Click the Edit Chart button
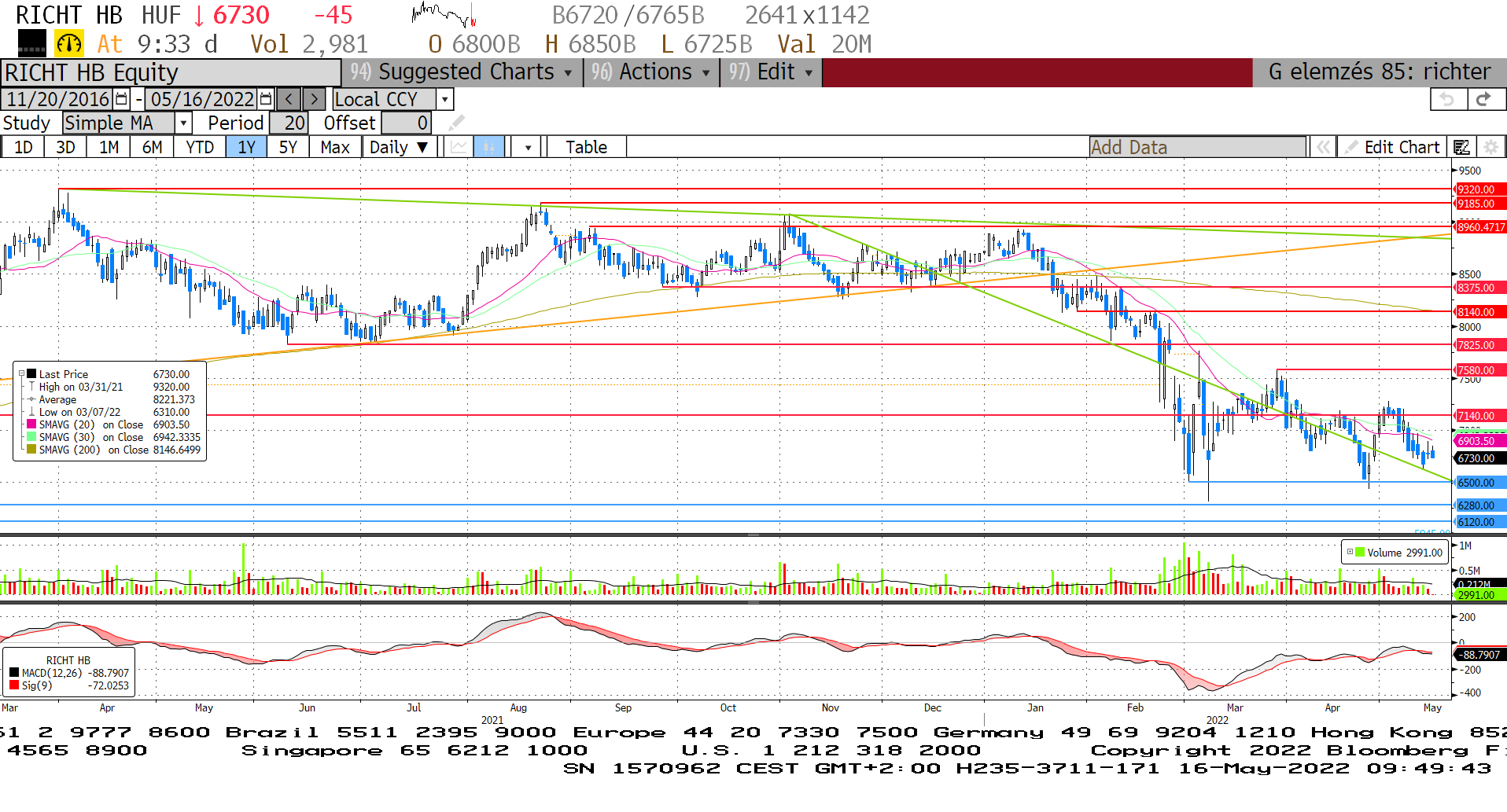This screenshot has height=812, width=1507. click(1392, 147)
